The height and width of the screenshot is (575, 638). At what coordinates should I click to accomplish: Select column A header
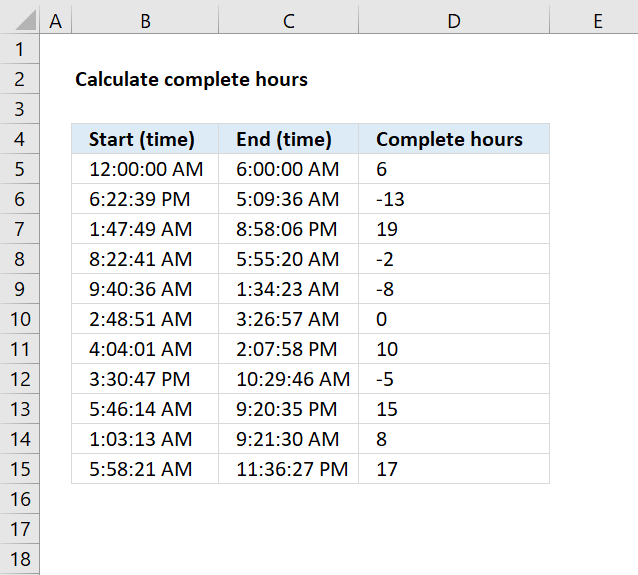pyautogui.click(x=55, y=20)
